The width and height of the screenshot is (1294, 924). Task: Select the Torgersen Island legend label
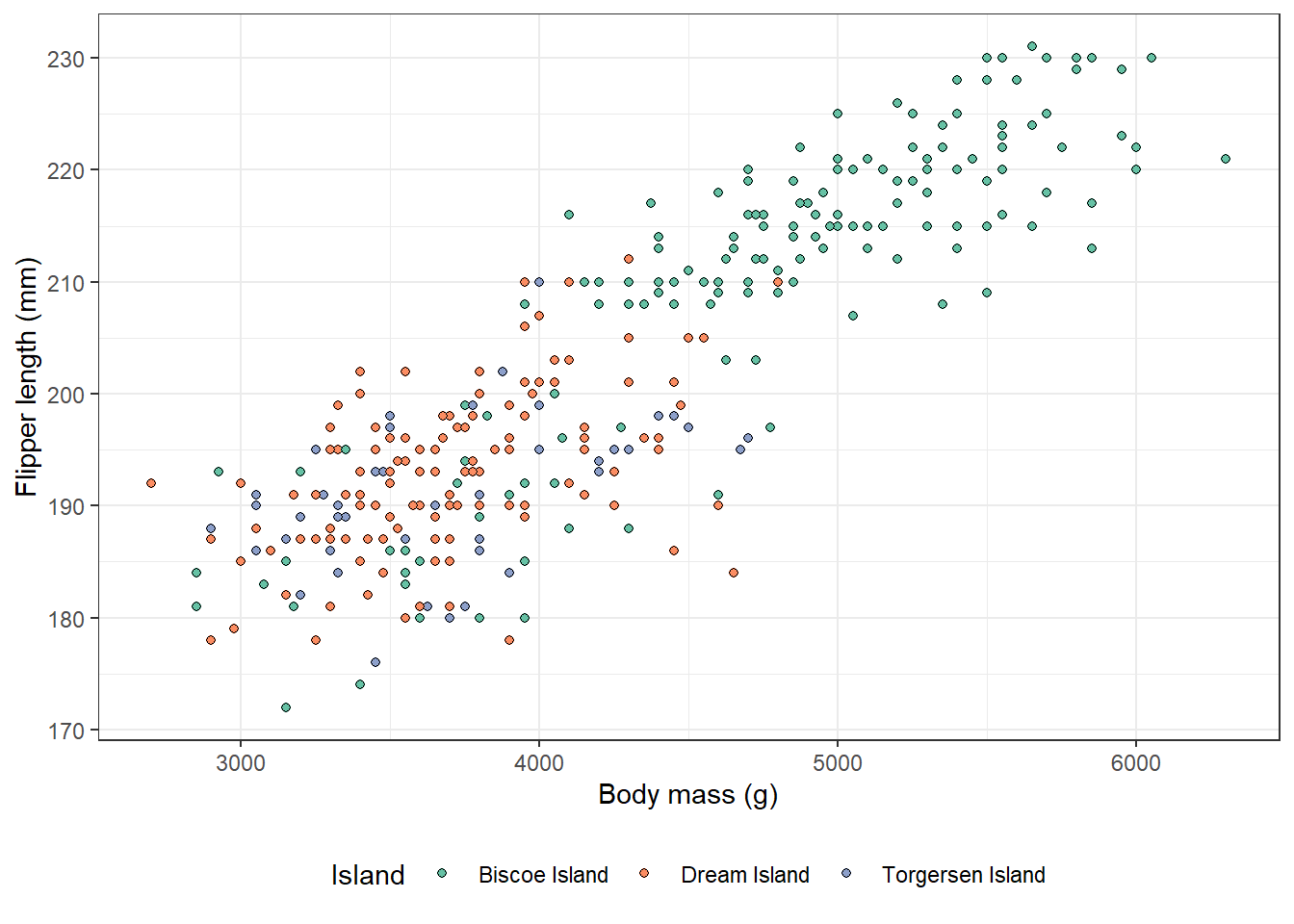pyautogui.click(x=964, y=875)
